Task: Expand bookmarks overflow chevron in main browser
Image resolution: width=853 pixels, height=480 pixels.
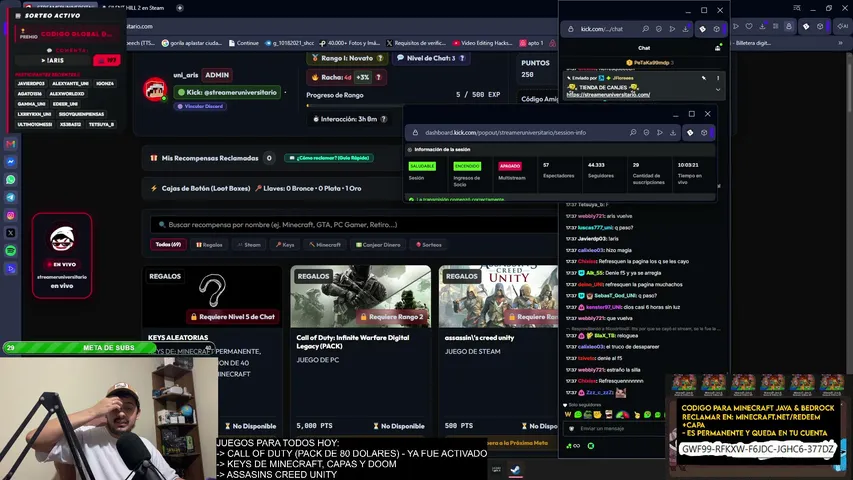Action: [x=840, y=43]
